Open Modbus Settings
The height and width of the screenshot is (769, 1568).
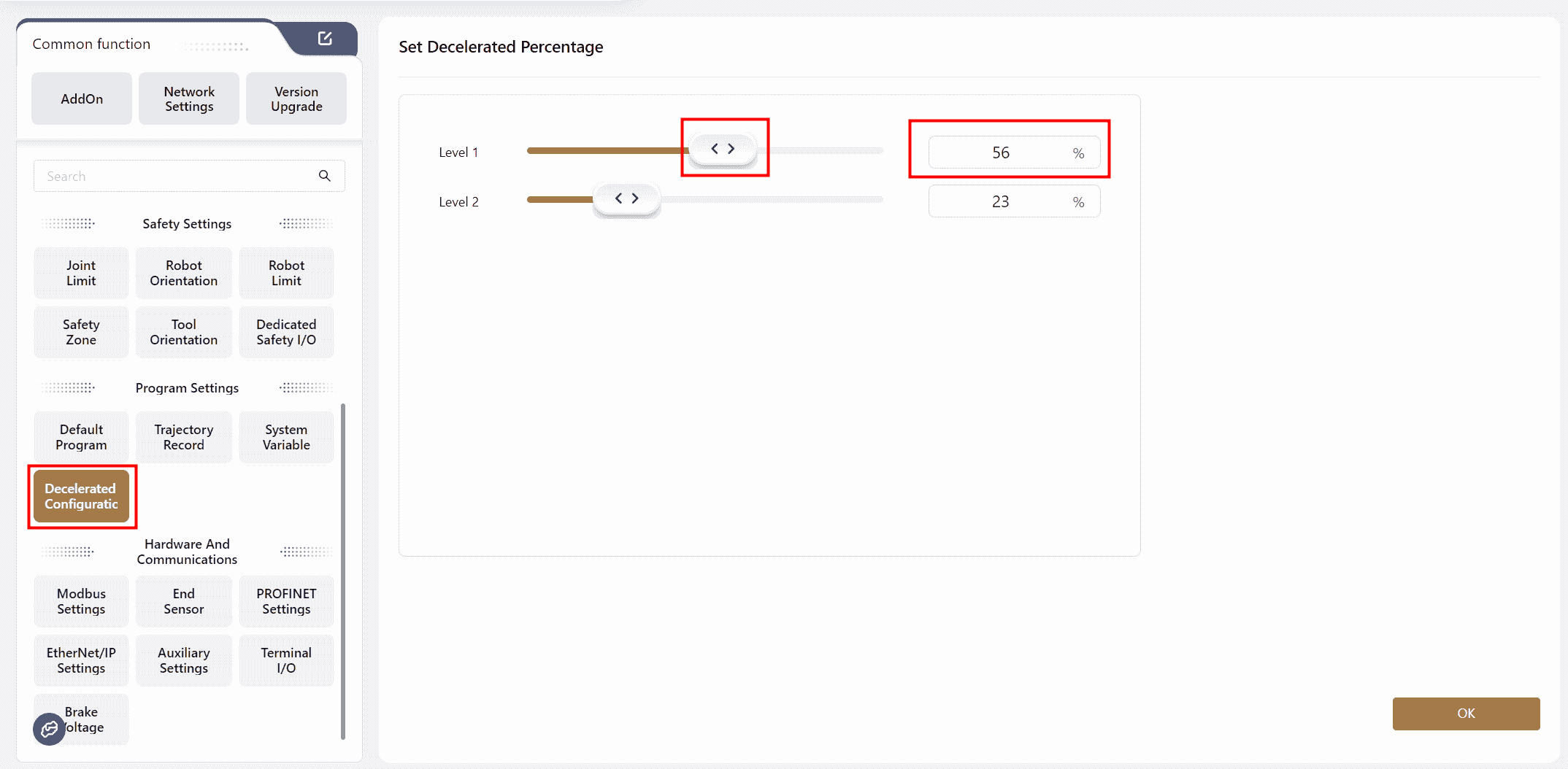(81, 601)
